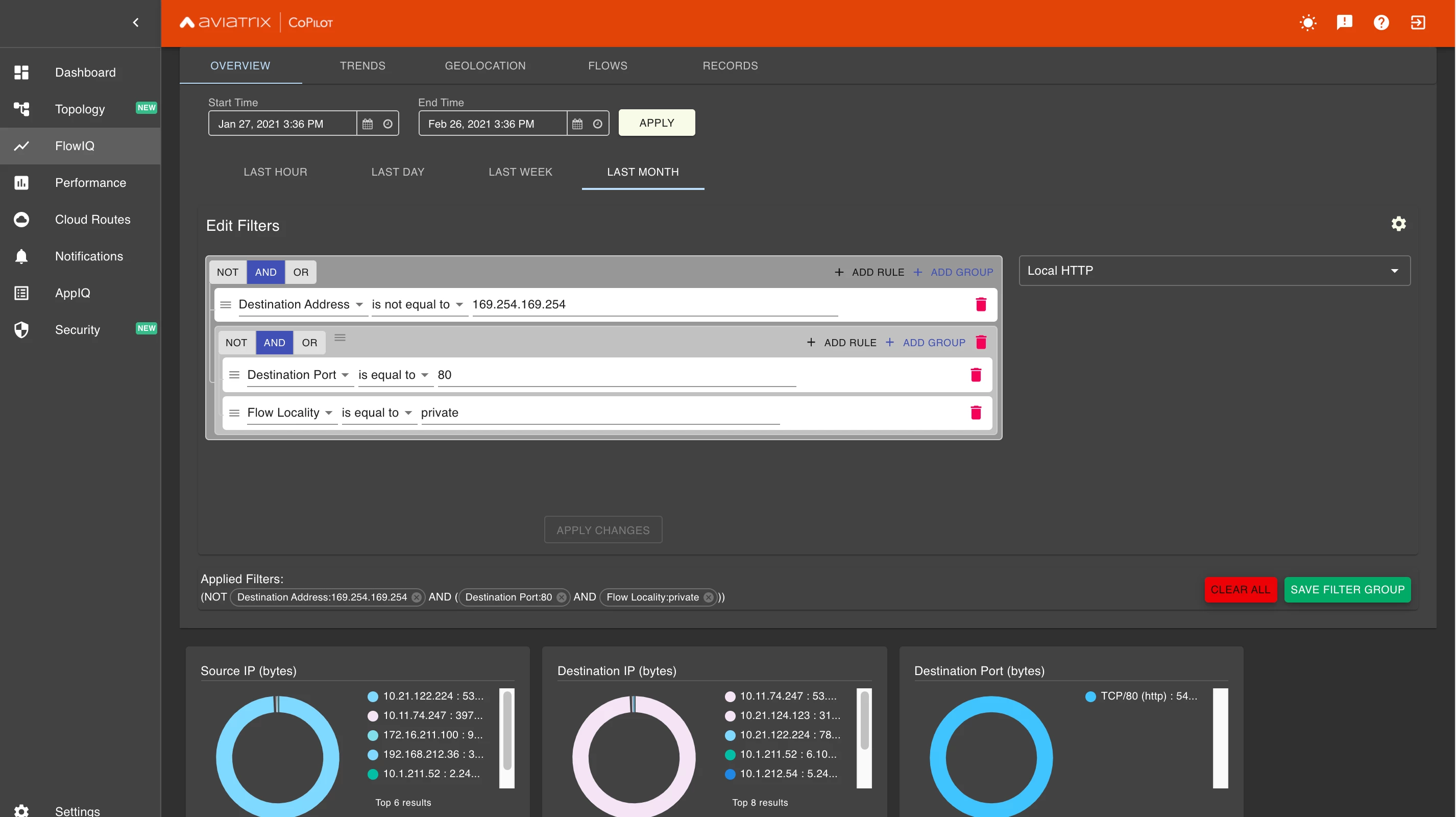
Task: Click the Clear All button
Action: pos(1240,590)
